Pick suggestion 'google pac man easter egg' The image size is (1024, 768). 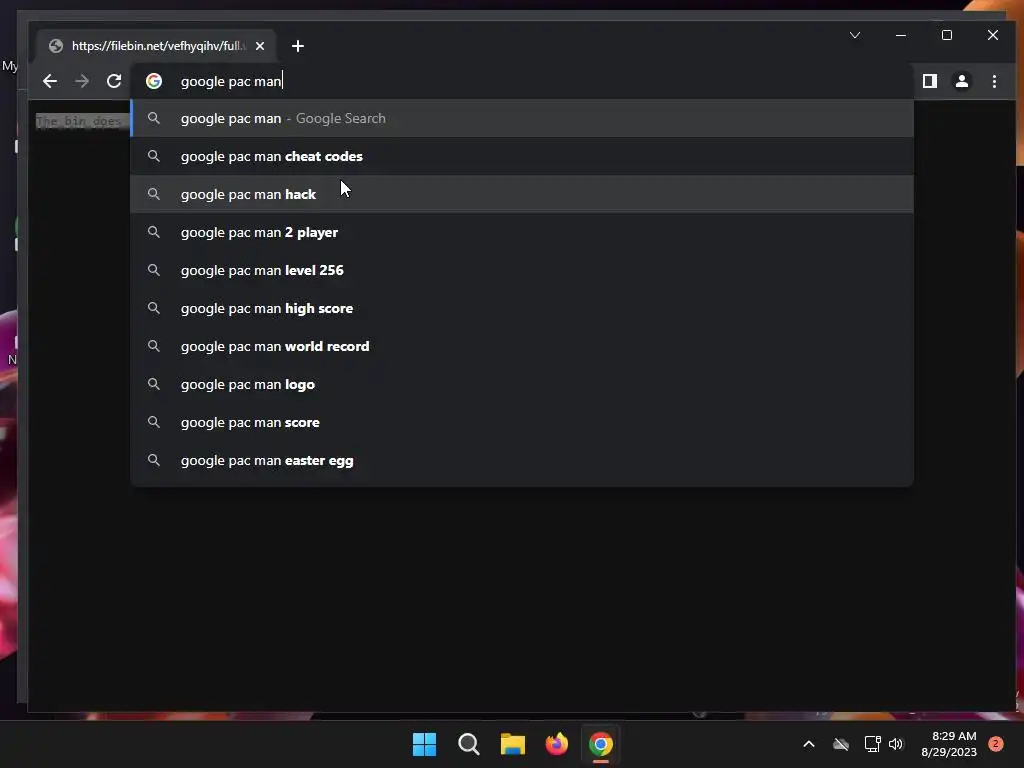pos(522,460)
